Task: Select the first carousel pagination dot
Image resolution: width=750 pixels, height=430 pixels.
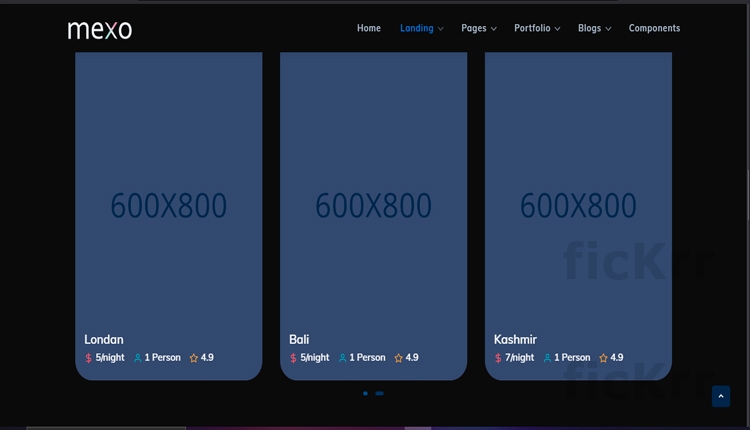Action: point(365,394)
